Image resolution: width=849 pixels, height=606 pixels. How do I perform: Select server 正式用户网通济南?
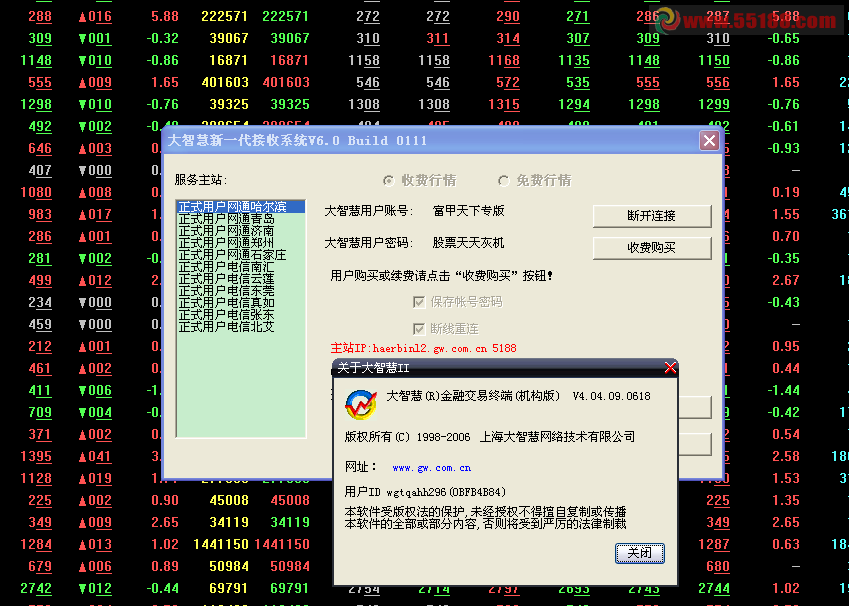tap(241, 231)
